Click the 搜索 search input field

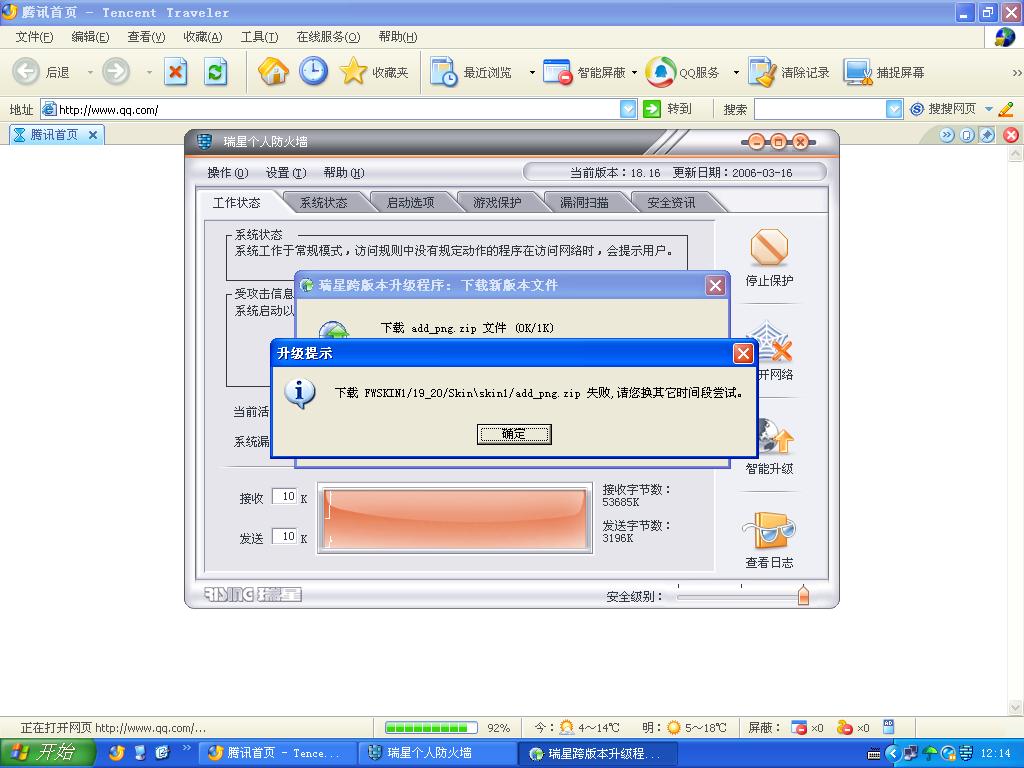820,109
